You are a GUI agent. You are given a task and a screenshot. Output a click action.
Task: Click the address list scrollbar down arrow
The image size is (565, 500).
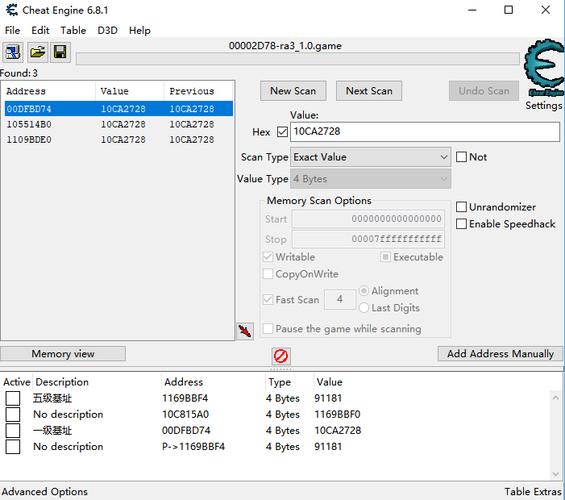coord(556,474)
